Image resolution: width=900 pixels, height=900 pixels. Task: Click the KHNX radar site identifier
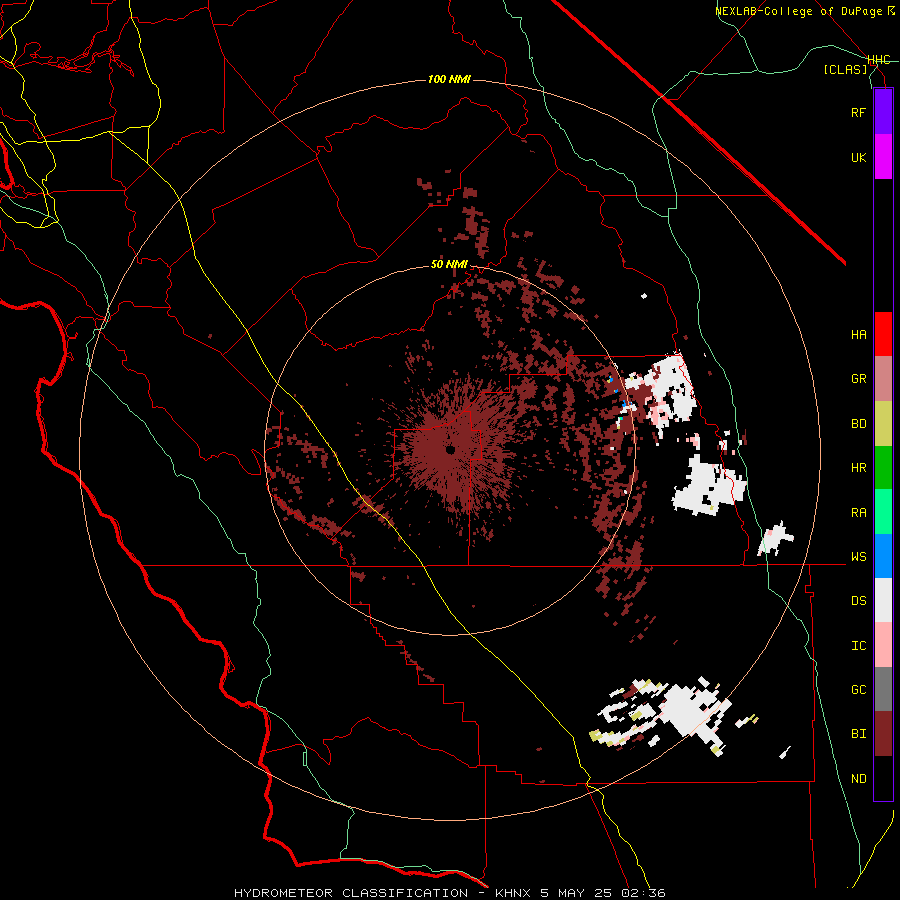tap(514, 893)
